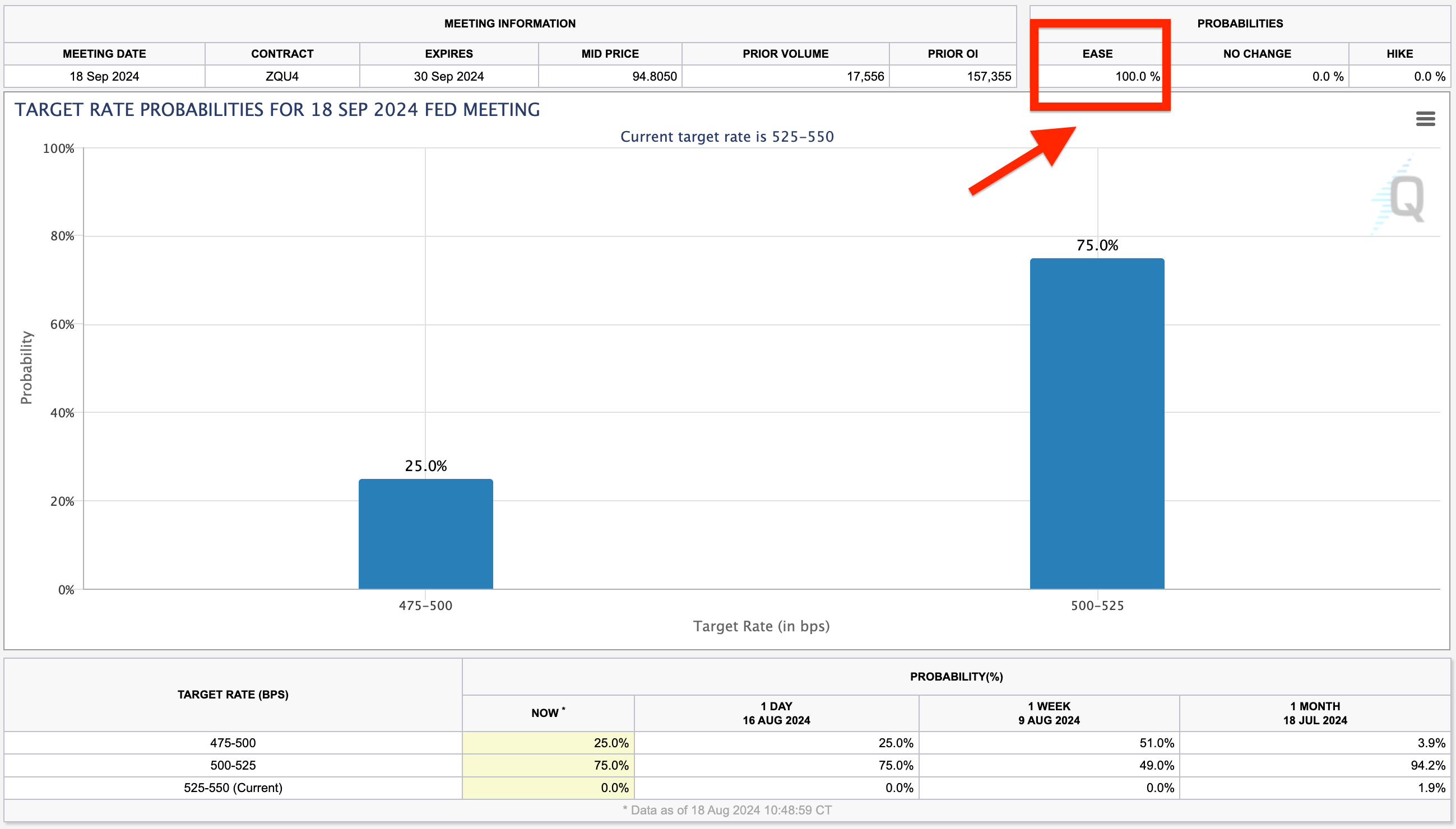Image resolution: width=1456 pixels, height=829 pixels.
Task: Click the EASE probability header
Action: (1097, 54)
